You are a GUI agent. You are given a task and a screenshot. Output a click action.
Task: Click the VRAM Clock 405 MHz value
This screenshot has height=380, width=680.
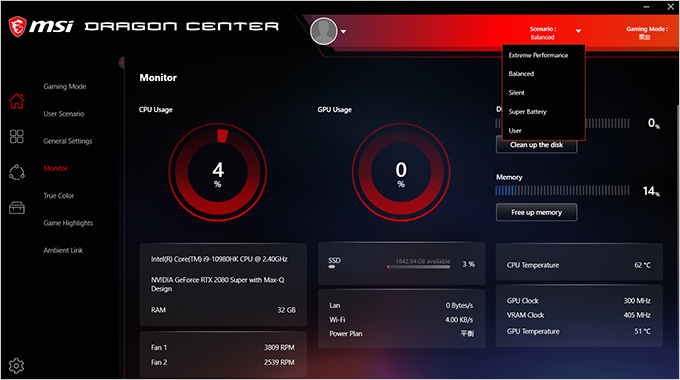coord(637,315)
